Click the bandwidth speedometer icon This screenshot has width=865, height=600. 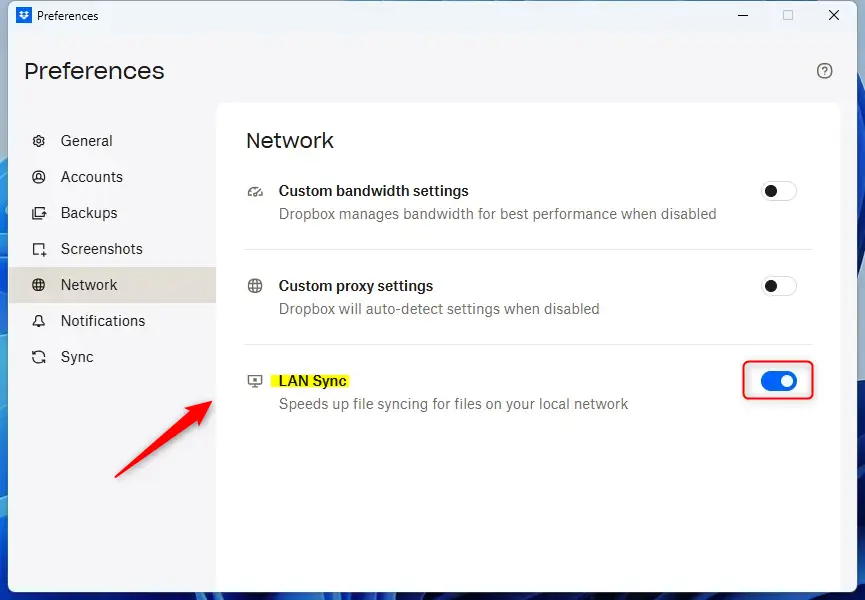click(255, 191)
